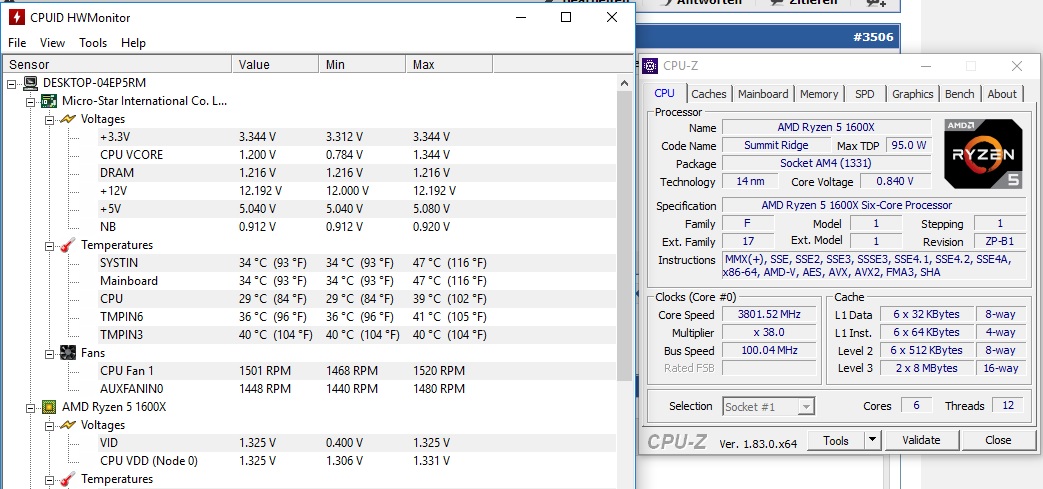Switch to the Memory tab in CPU-Z
Viewport: 1043px width, 489px height.
click(819, 94)
